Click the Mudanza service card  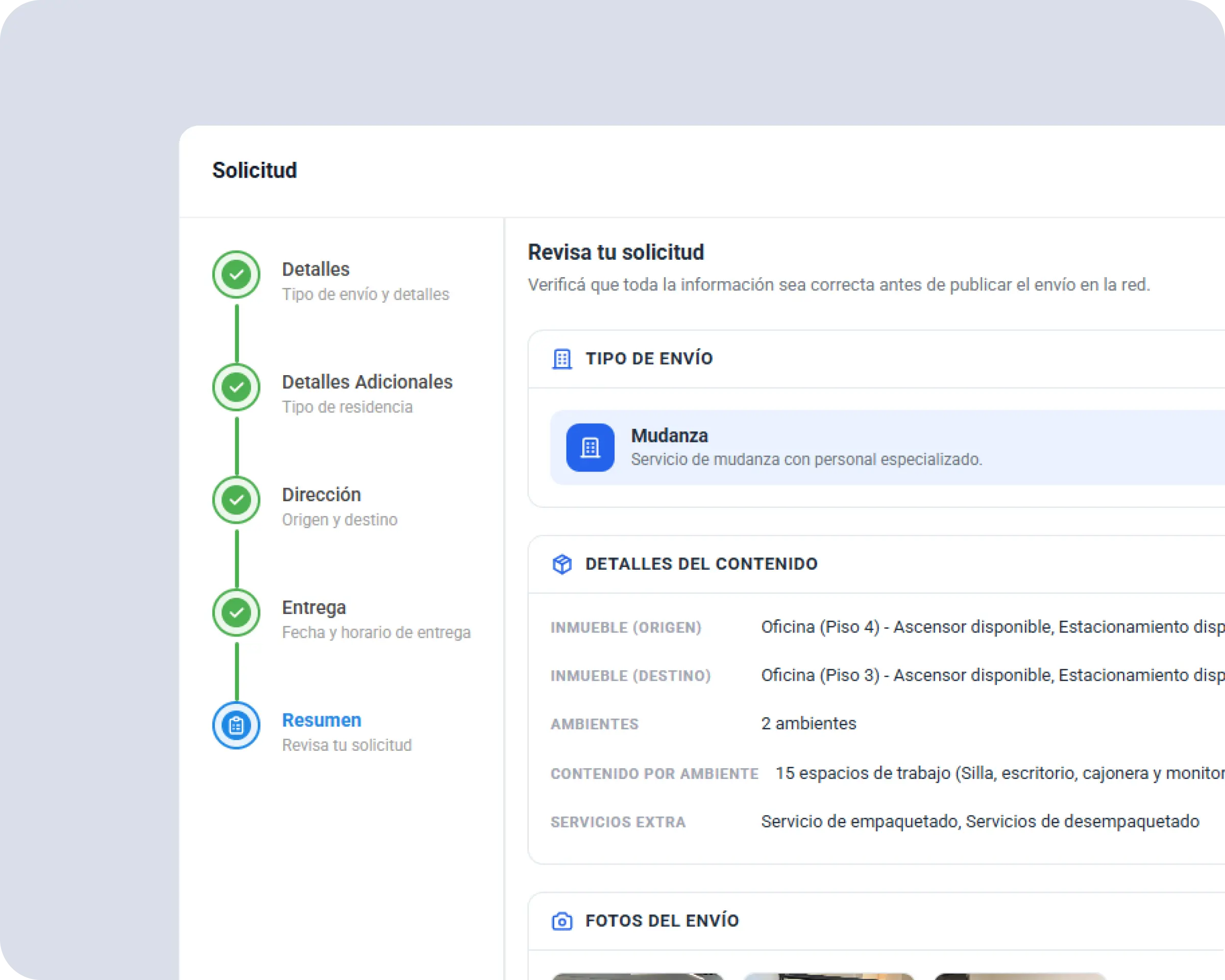[887, 448]
